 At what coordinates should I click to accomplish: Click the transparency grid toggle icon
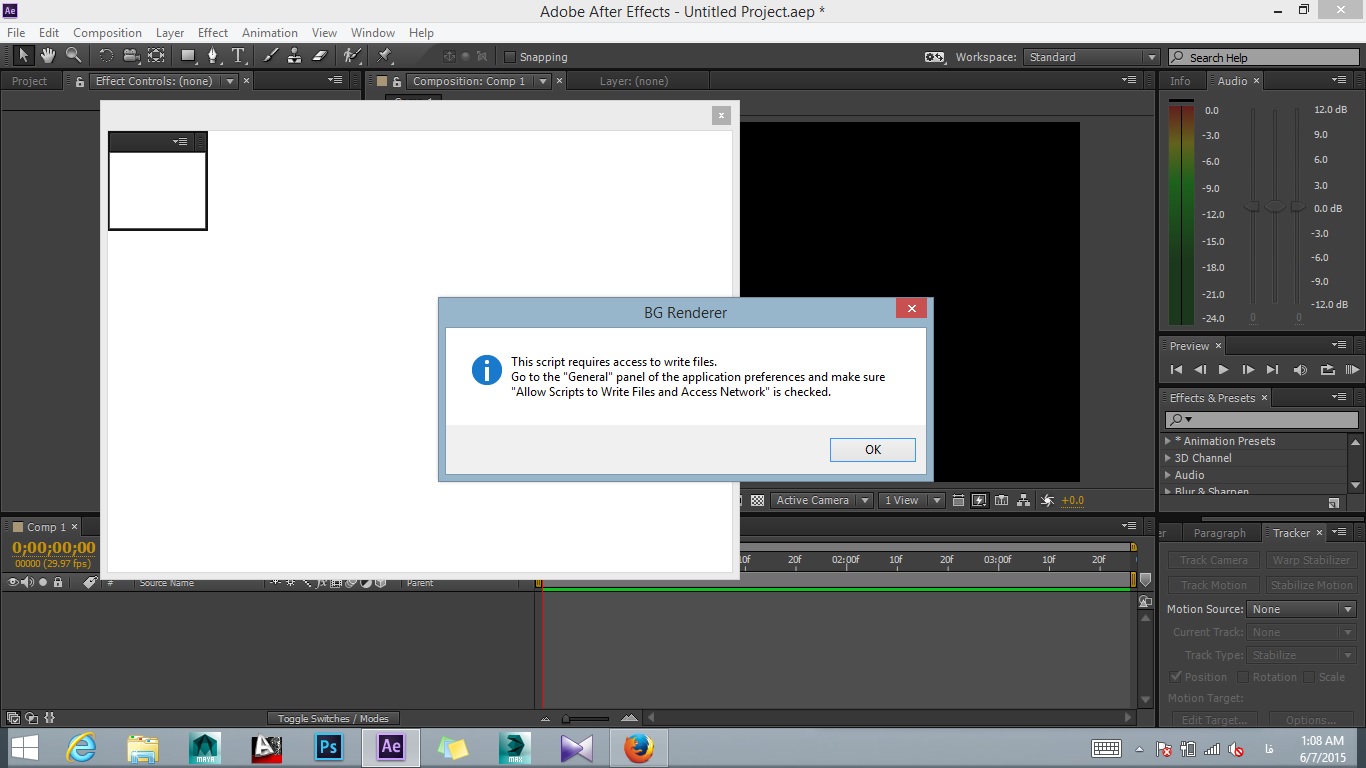tap(757, 500)
